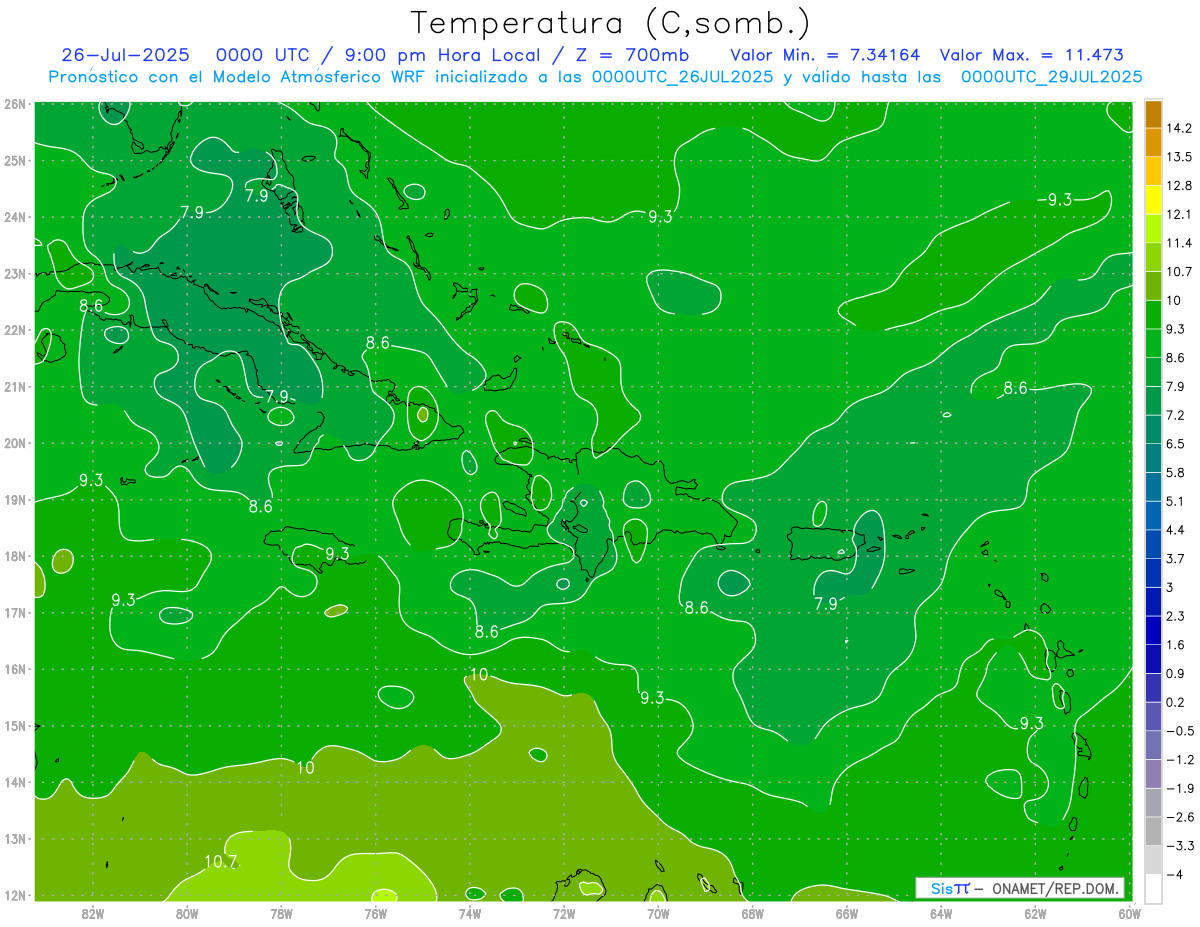Image resolution: width=1200 pixels, height=927 pixels.
Task: Click the latitude label '18N'
Action: [14, 556]
